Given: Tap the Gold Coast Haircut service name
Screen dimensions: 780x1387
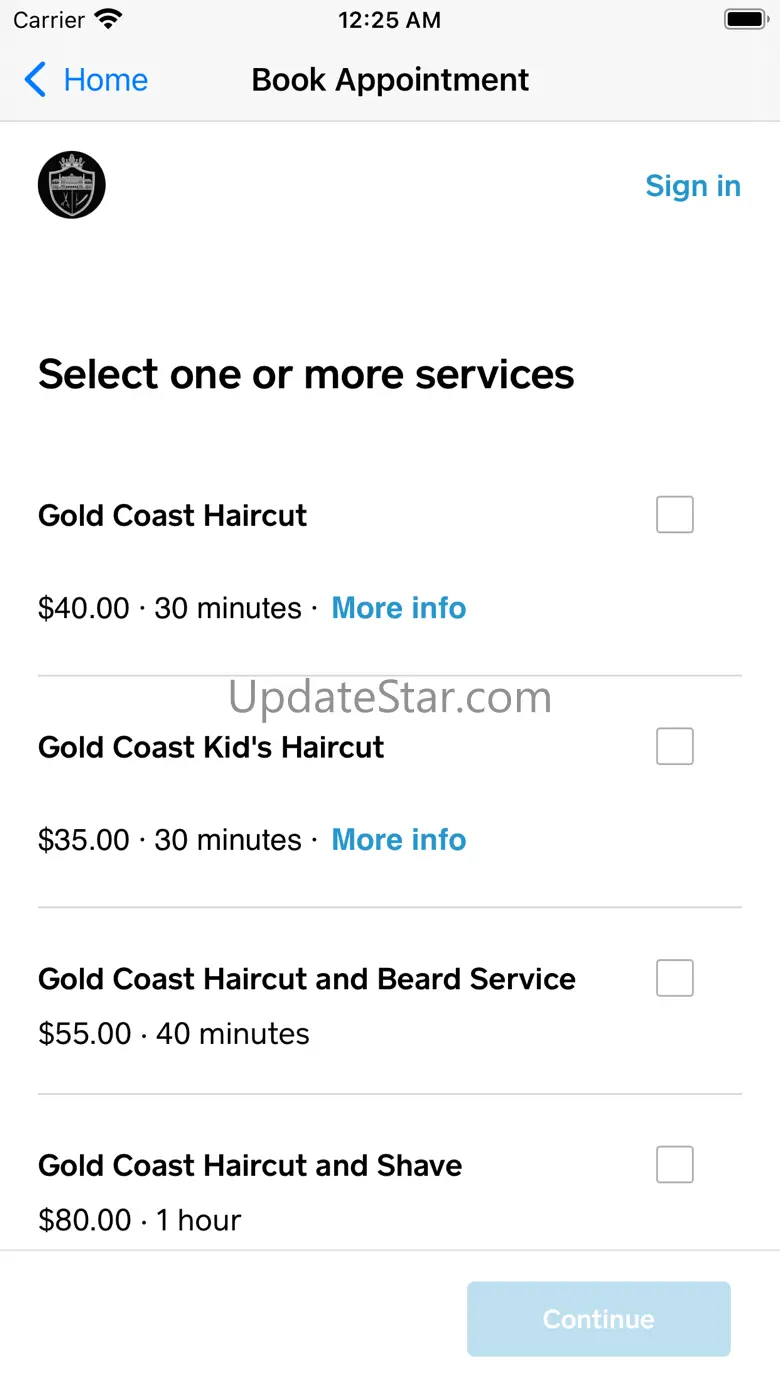Looking at the screenshot, I should pos(172,516).
